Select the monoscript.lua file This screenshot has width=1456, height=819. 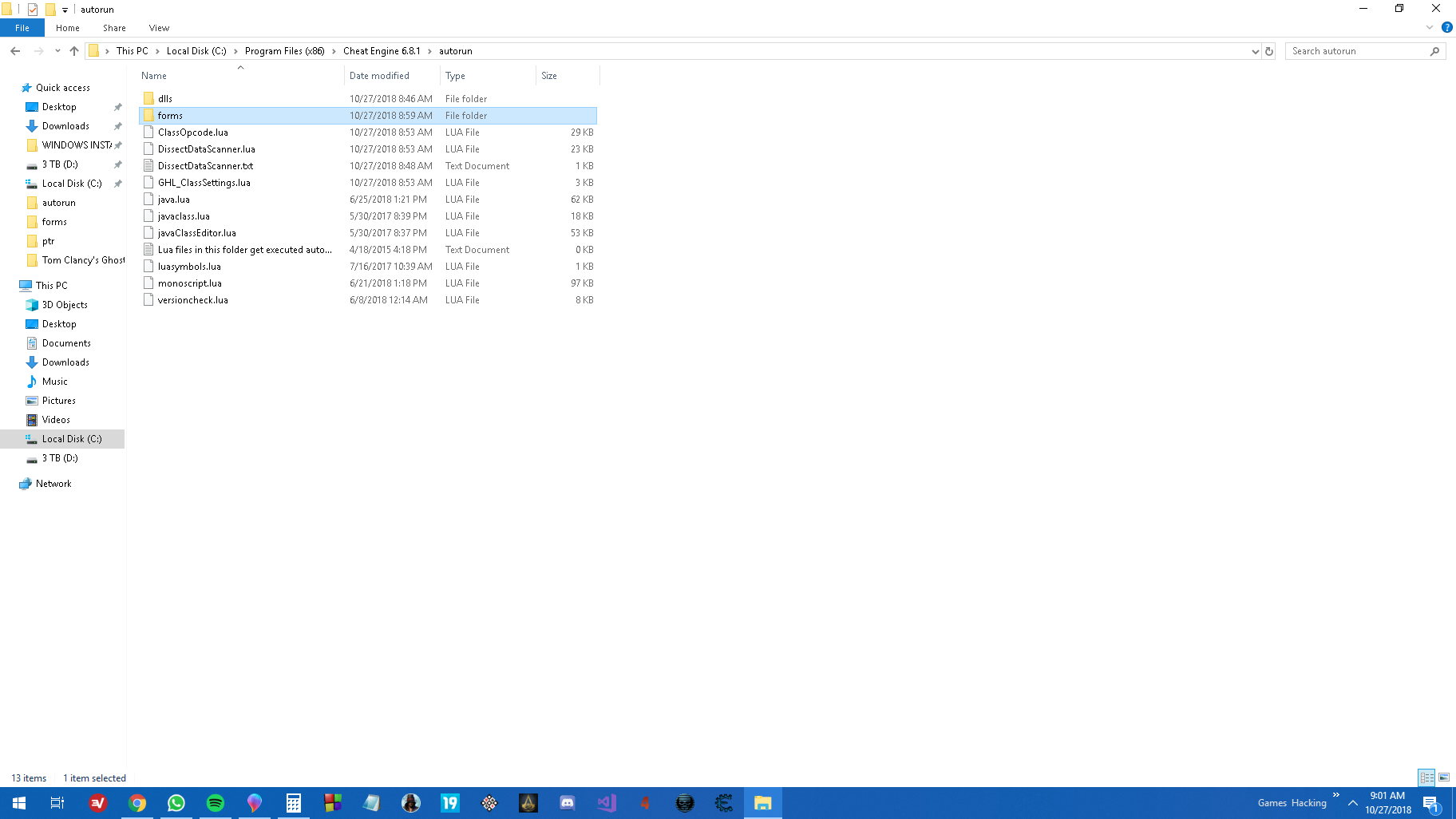click(190, 283)
